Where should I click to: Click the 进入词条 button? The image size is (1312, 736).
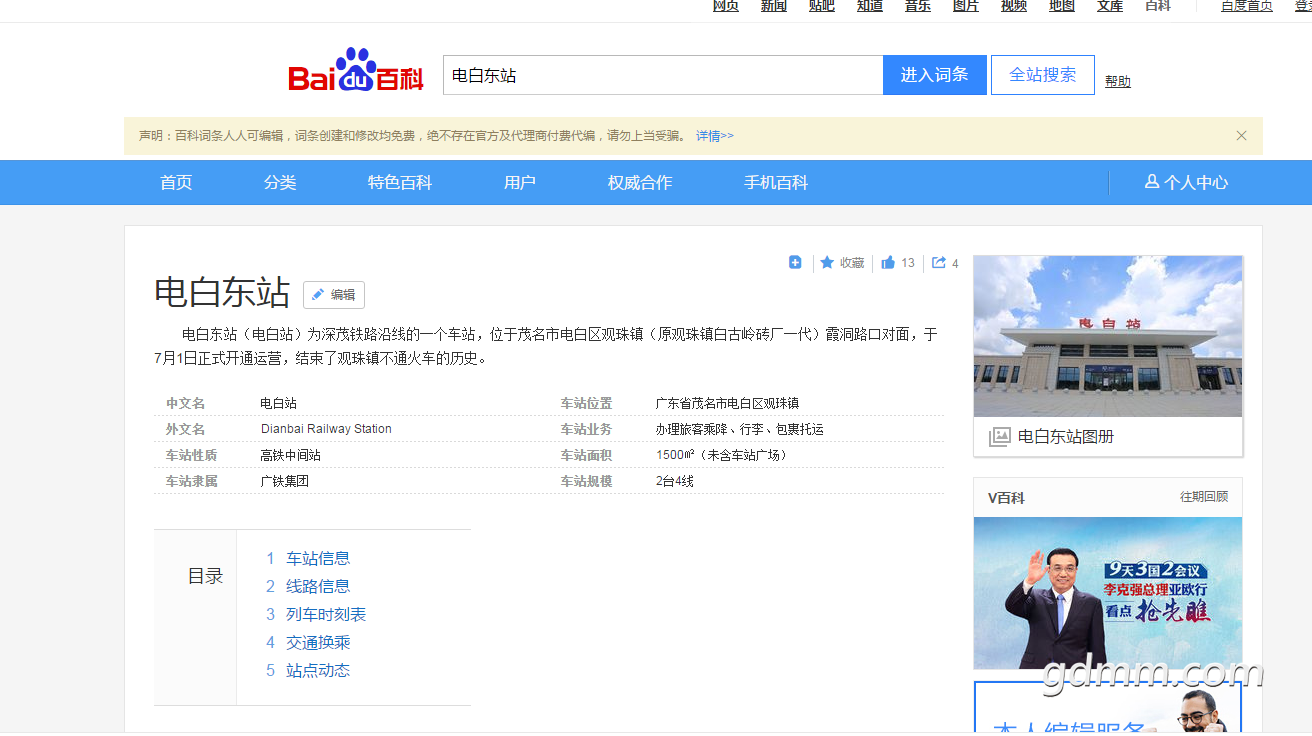pyautogui.click(x=935, y=75)
